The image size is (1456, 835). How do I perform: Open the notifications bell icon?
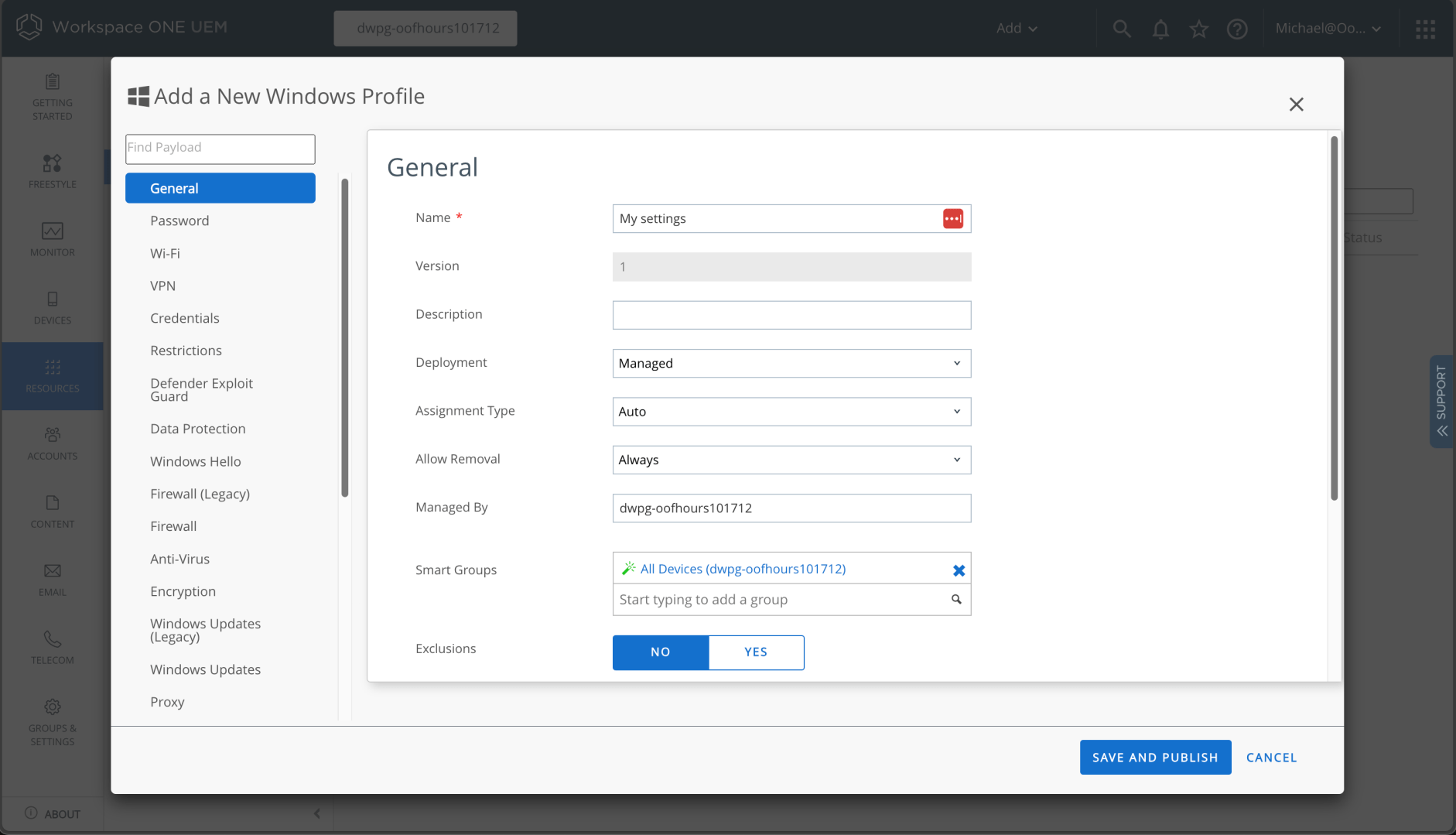pyautogui.click(x=1160, y=29)
